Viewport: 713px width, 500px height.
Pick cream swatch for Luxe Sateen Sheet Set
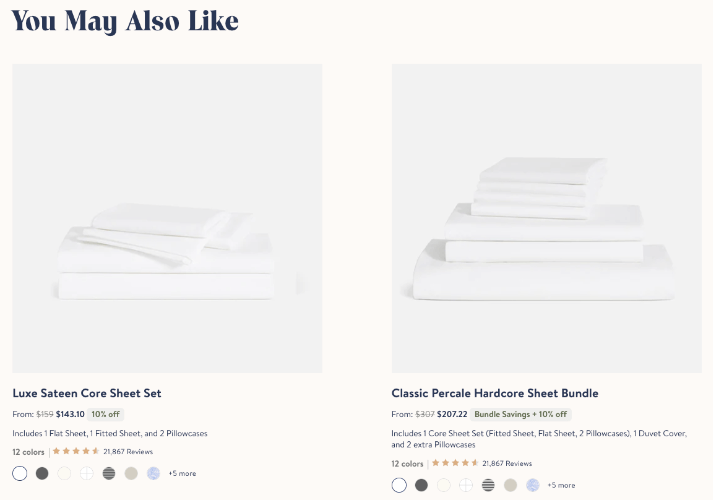click(65, 473)
